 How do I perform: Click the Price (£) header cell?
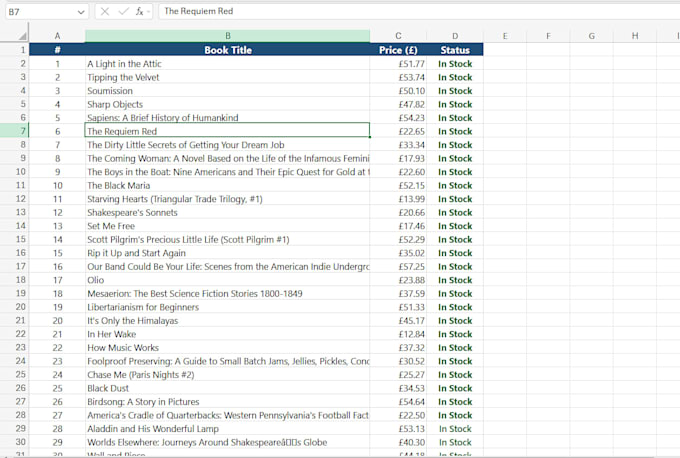[x=398, y=50]
